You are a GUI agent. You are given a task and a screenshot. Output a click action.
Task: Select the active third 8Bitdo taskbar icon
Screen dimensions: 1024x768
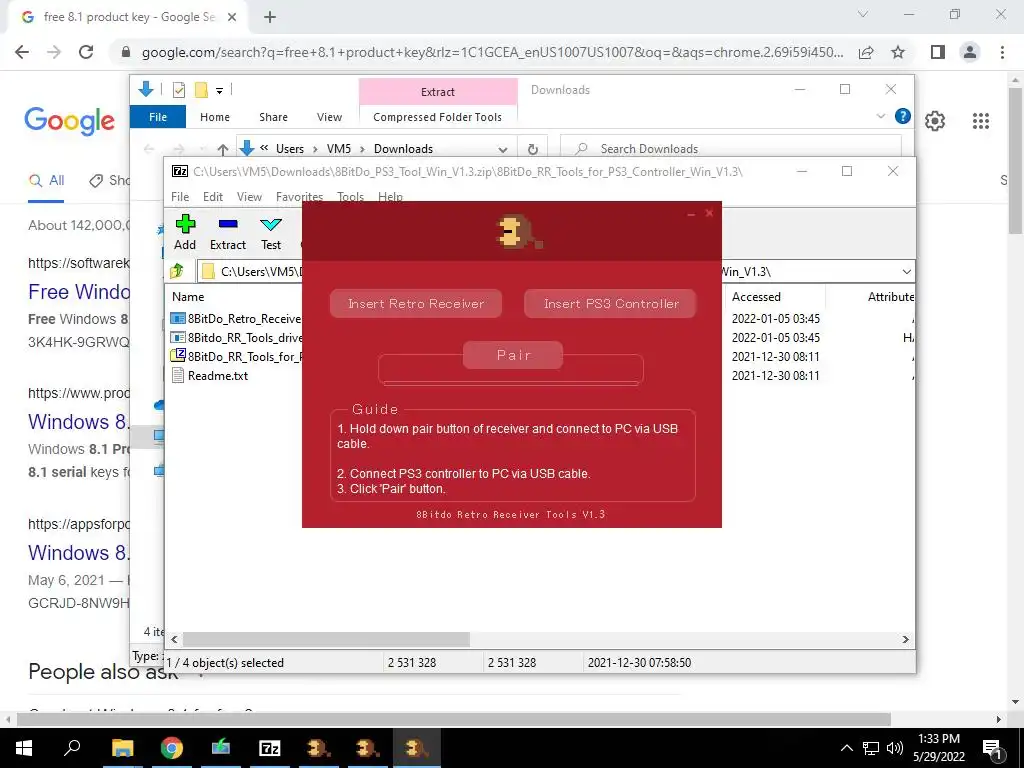pyautogui.click(x=417, y=748)
